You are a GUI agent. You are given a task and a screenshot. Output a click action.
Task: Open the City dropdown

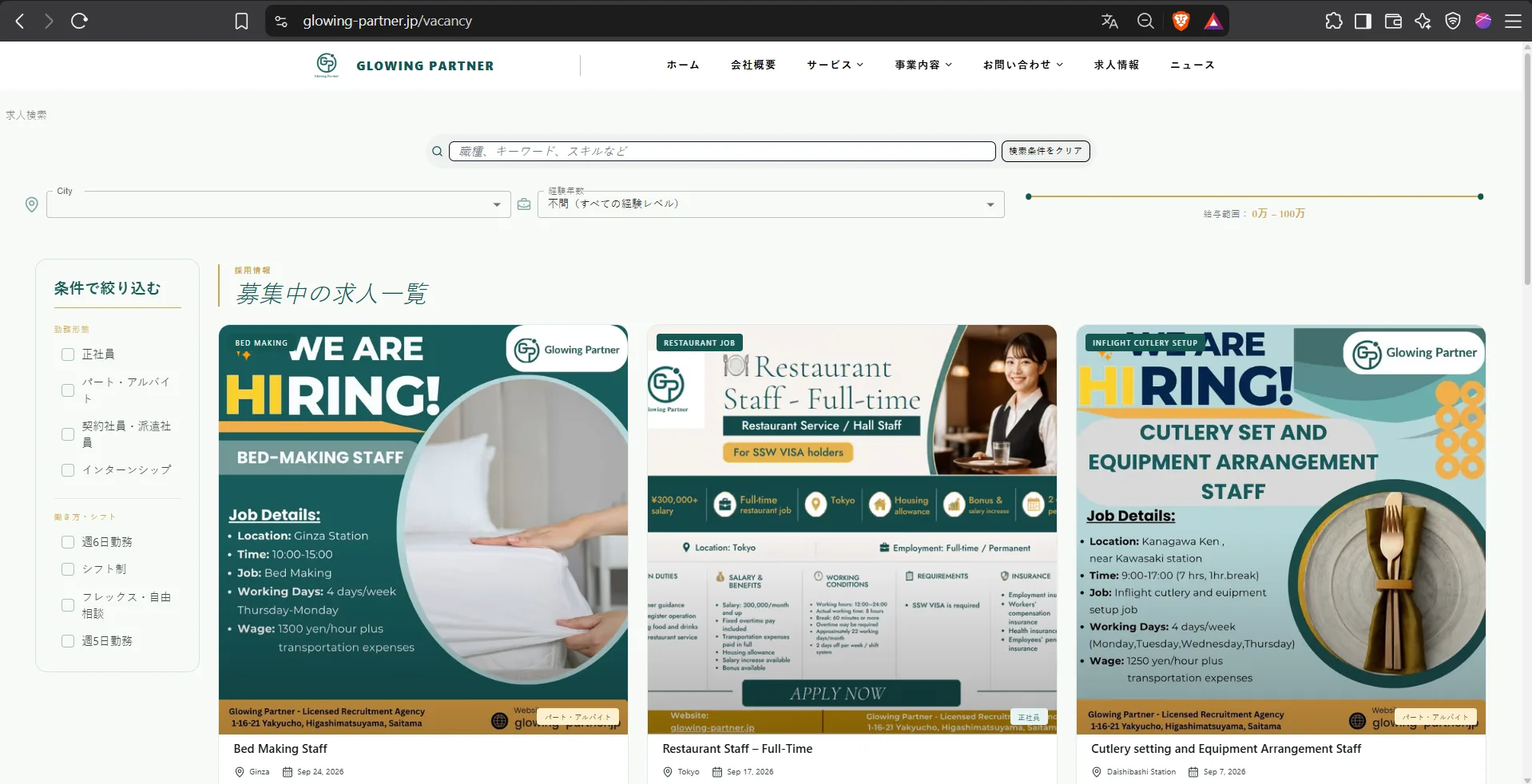(x=278, y=204)
